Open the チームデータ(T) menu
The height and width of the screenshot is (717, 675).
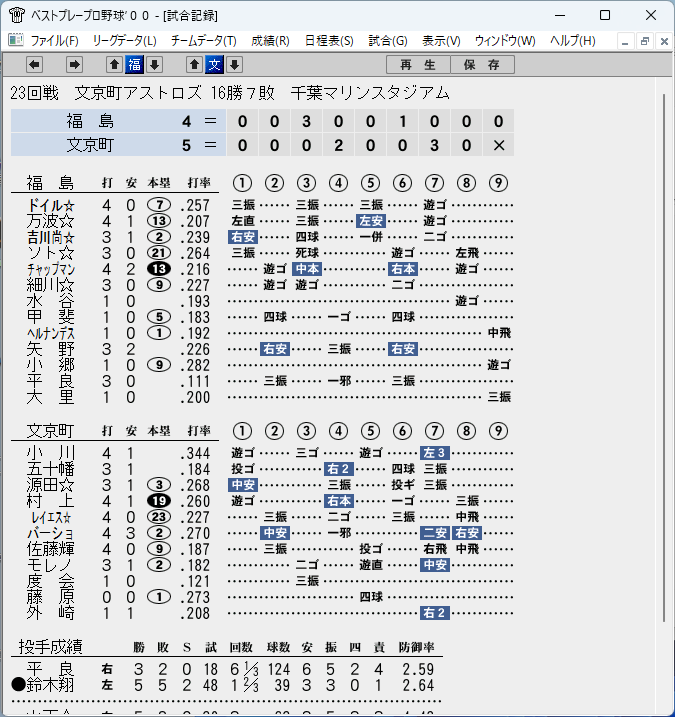tap(204, 41)
